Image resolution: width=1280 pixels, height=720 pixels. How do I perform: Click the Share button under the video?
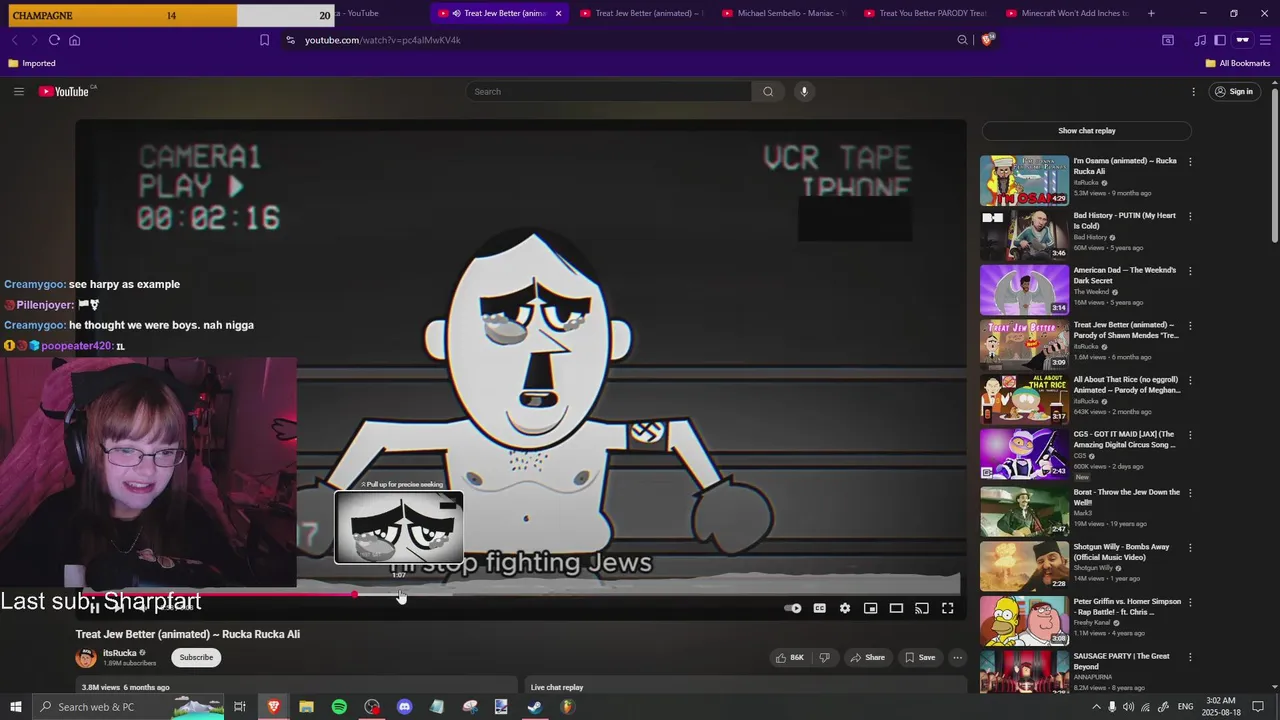pyautogui.click(x=867, y=657)
